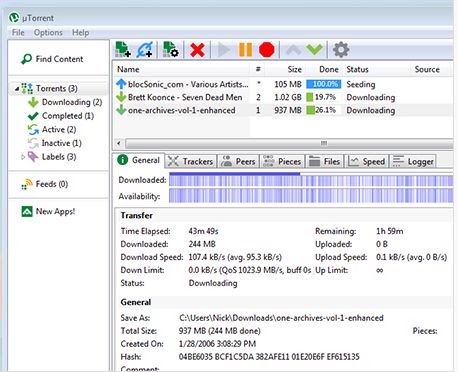Click the gray arrows icon beside Inactive (1)

point(33,143)
